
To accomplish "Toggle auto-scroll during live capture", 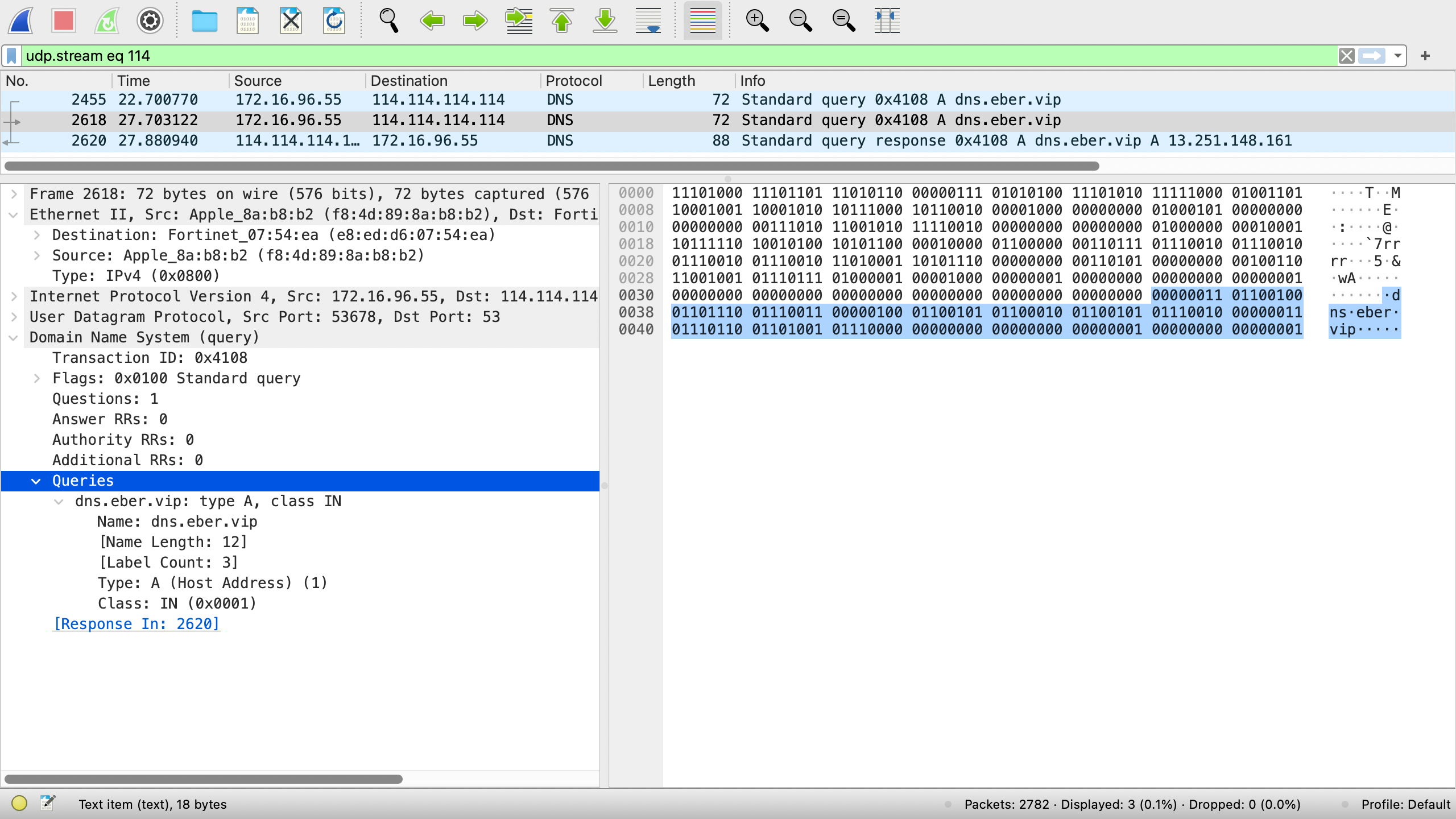I will click(x=648, y=21).
